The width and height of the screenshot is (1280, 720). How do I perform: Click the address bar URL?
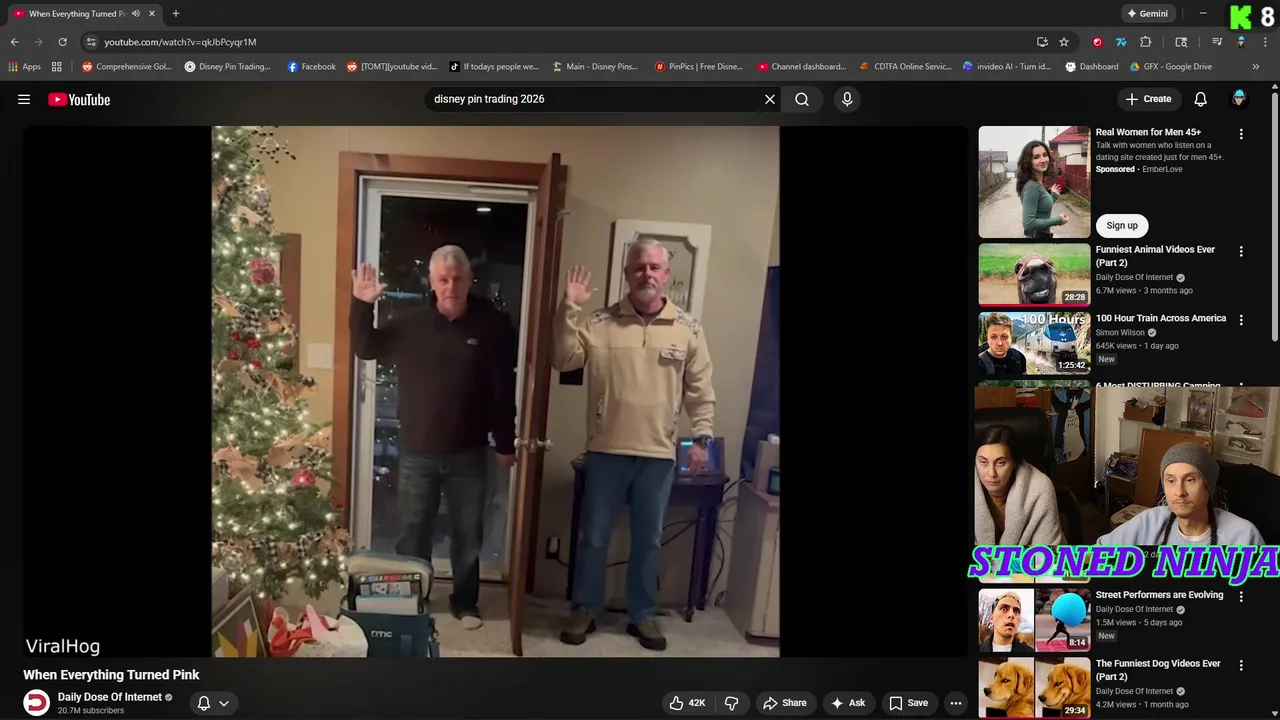(180, 42)
